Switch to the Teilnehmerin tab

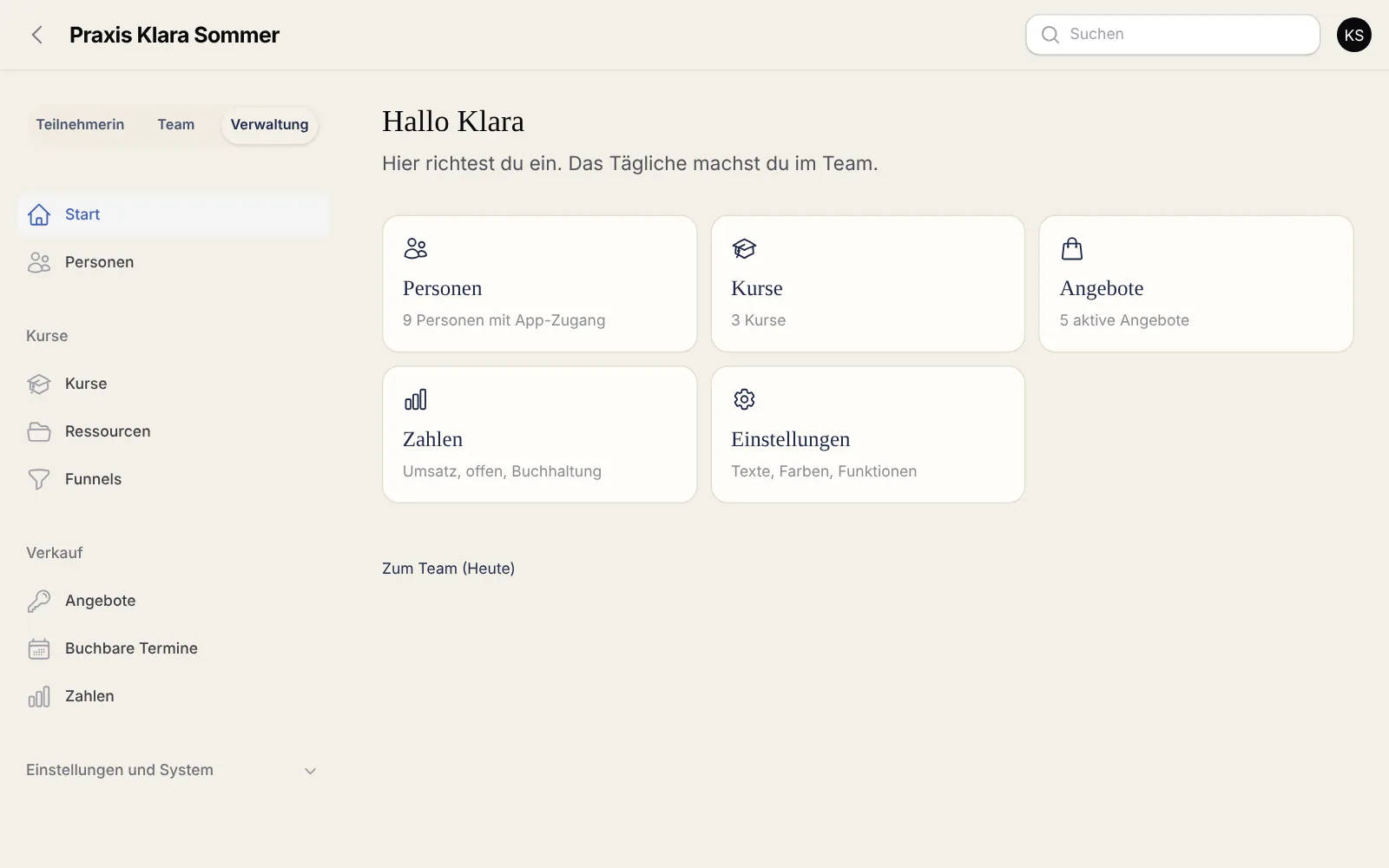click(x=80, y=125)
